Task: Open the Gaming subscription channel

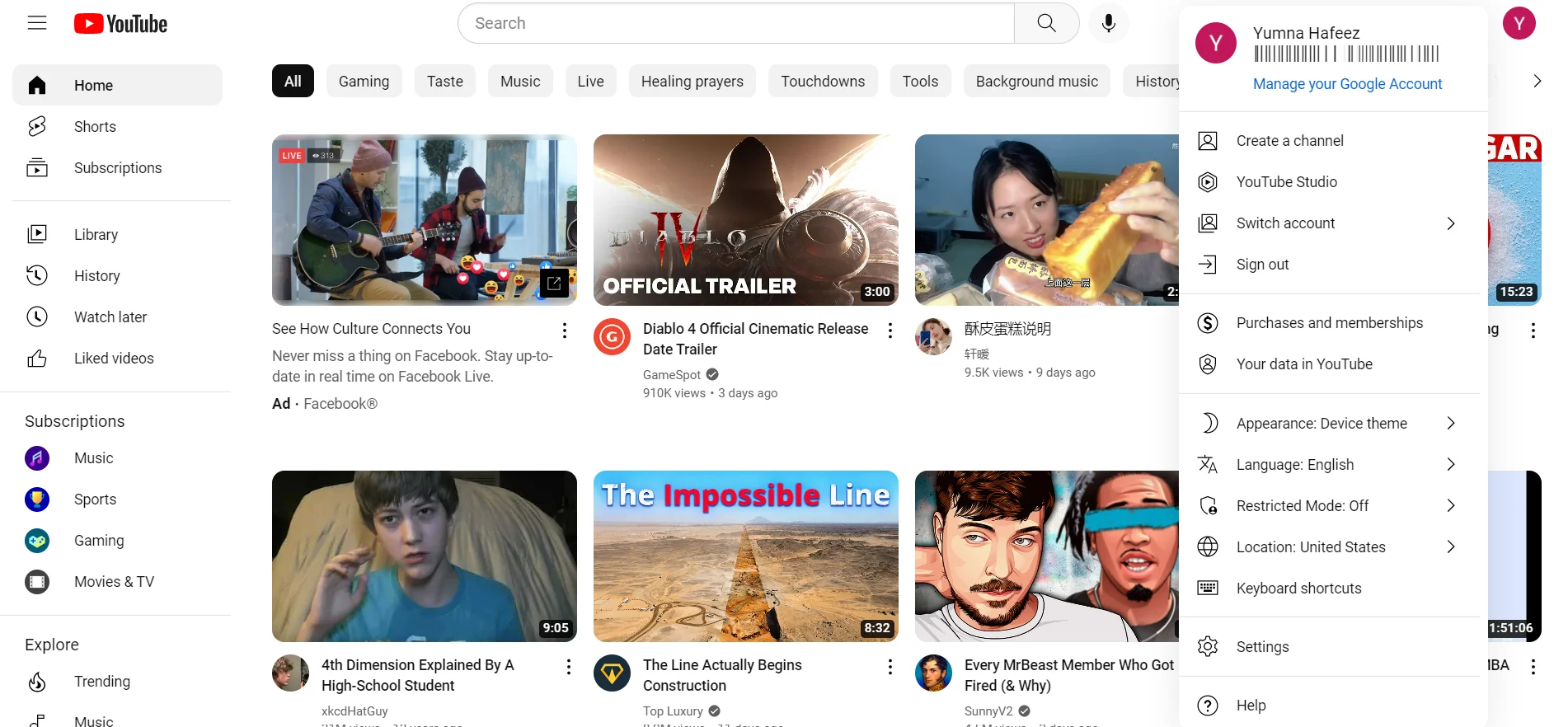Action: (117, 540)
